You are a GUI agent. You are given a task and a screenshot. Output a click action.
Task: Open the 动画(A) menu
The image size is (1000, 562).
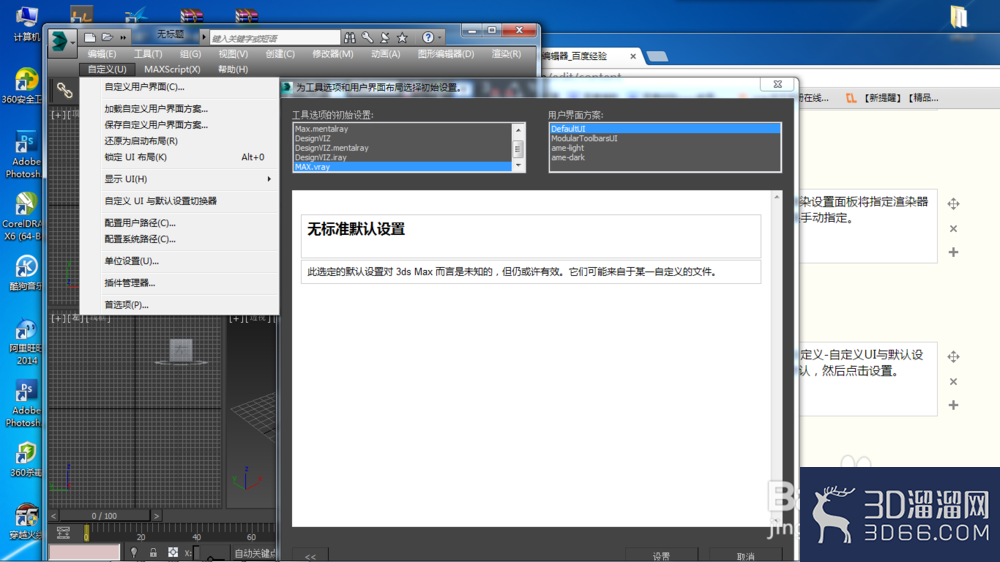[386, 54]
